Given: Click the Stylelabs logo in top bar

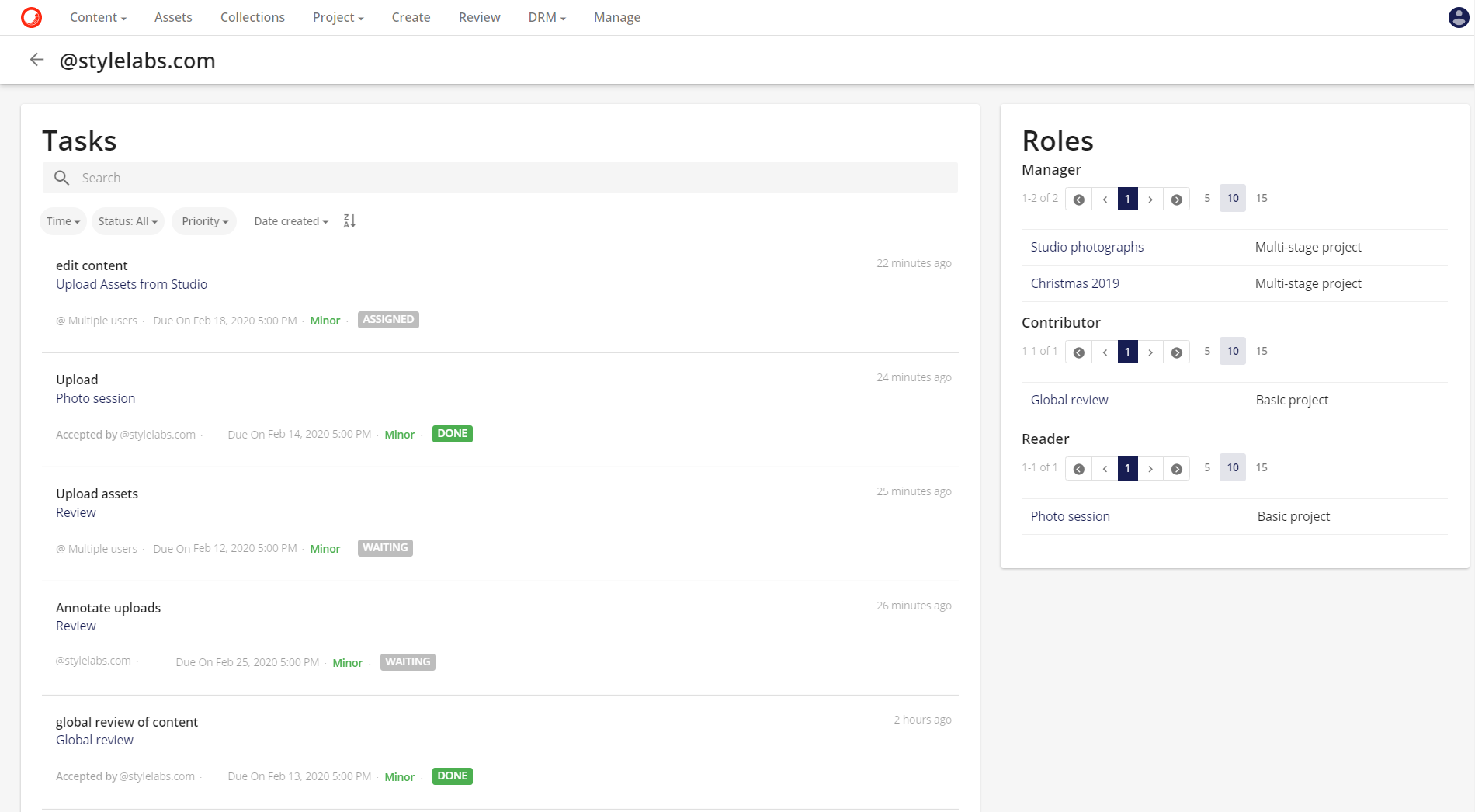Looking at the screenshot, I should click(x=30, y=16).
